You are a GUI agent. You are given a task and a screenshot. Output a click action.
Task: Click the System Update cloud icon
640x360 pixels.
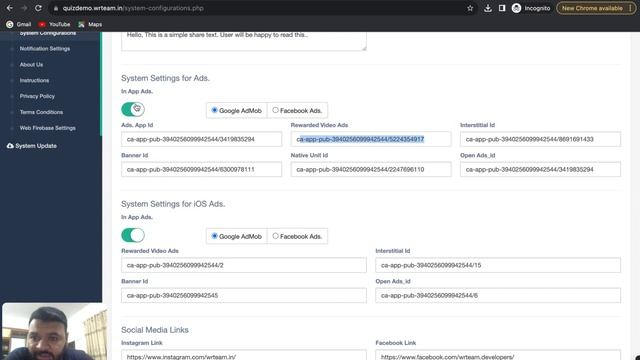coord(10,146)
